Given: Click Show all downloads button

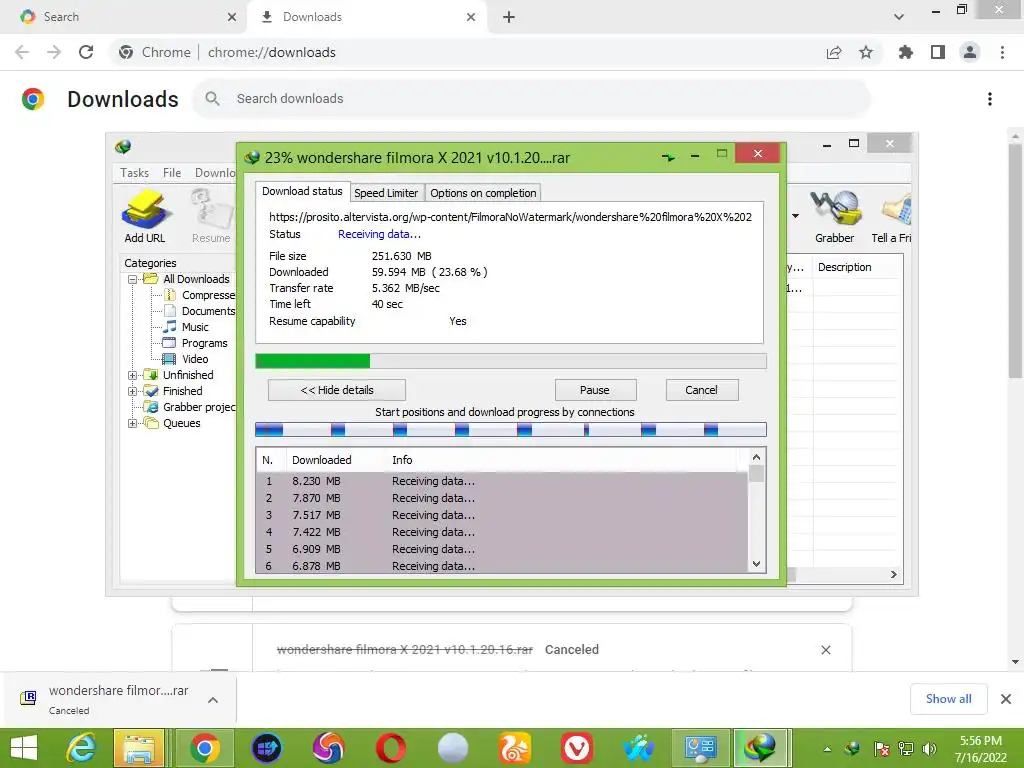Looking at the screenshot, I should click(948, 699).
